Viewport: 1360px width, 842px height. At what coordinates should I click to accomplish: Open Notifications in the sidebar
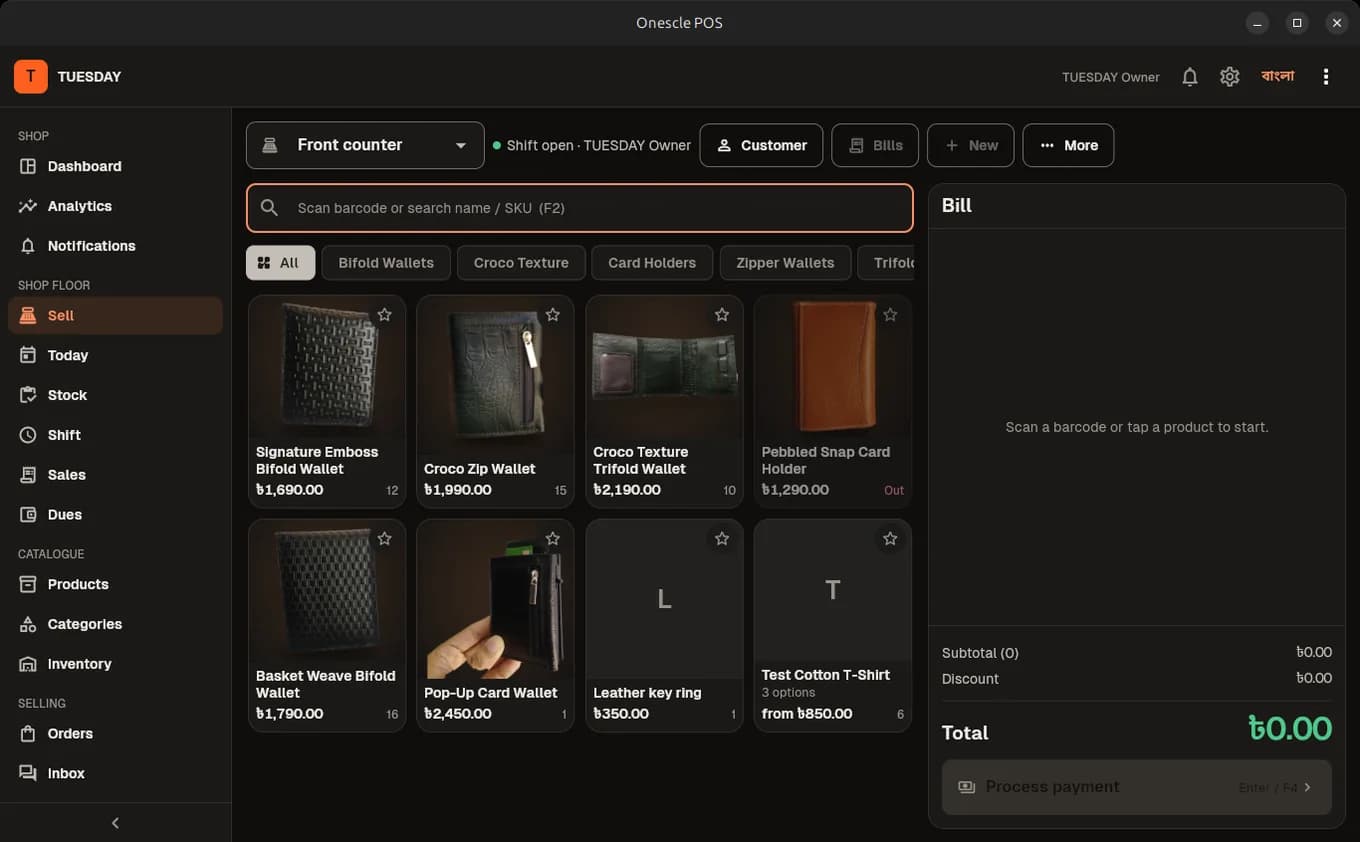[115, 246]
